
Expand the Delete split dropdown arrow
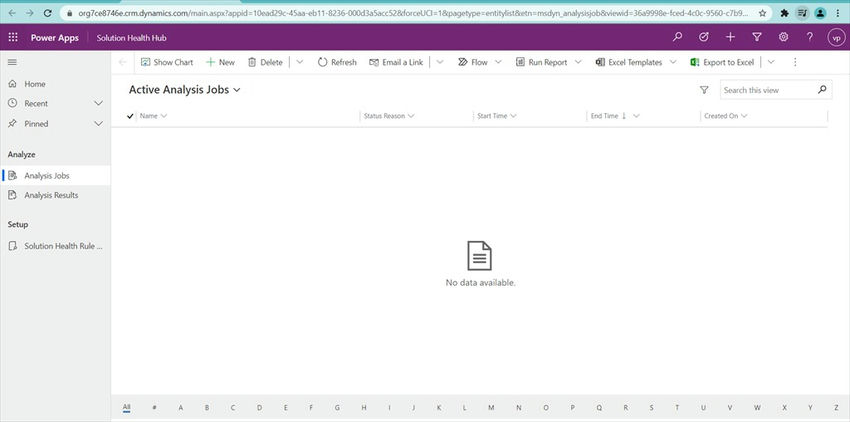pyautogui.click(x=300, y=62)
